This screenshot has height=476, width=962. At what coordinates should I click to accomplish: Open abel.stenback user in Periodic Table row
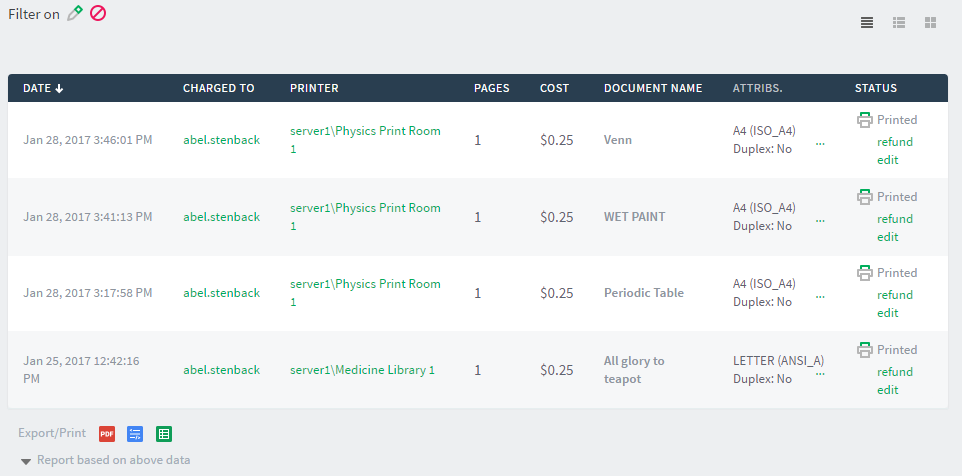point(221,293)
